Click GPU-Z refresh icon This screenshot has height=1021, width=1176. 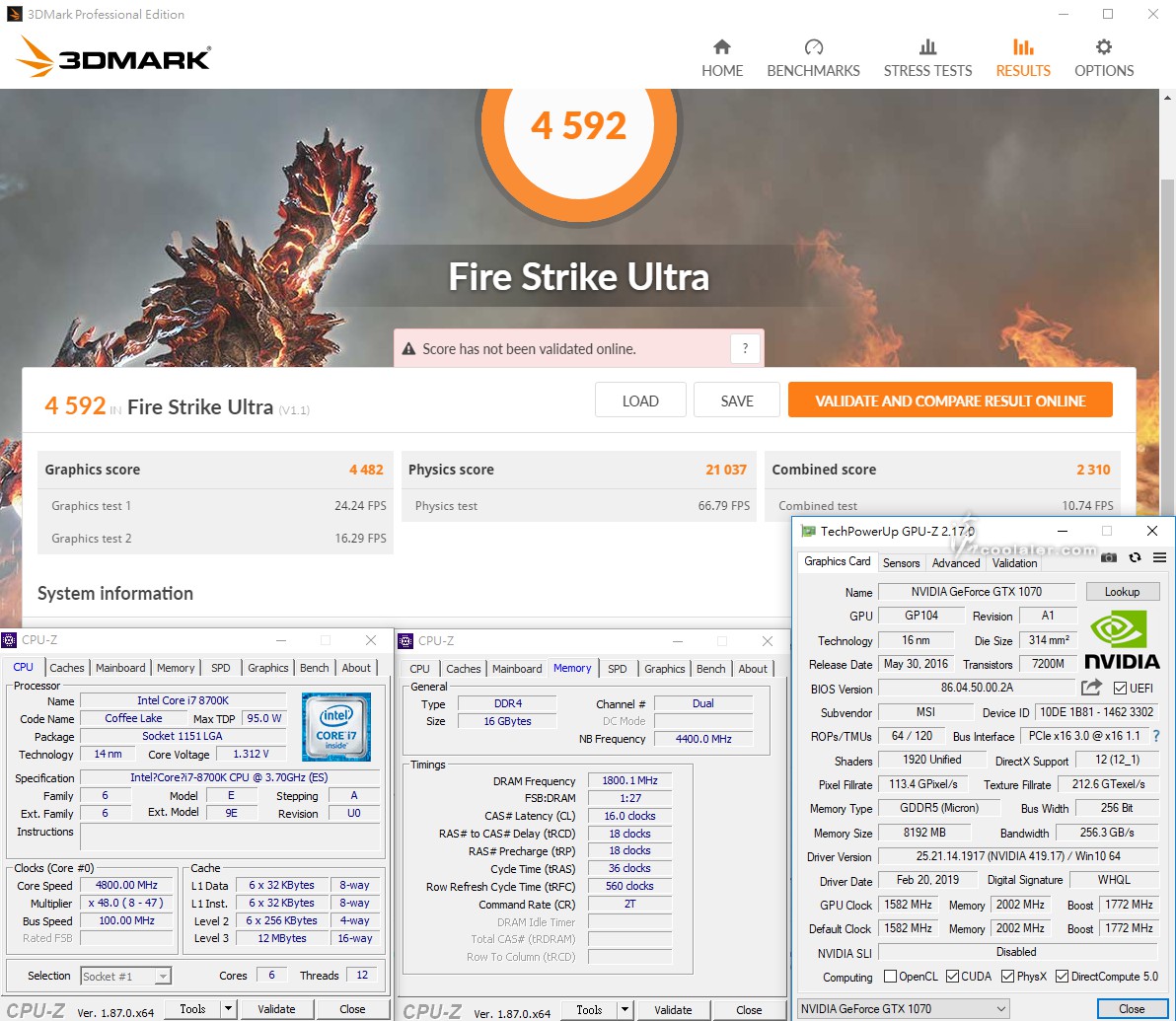tap(1135, 558)
